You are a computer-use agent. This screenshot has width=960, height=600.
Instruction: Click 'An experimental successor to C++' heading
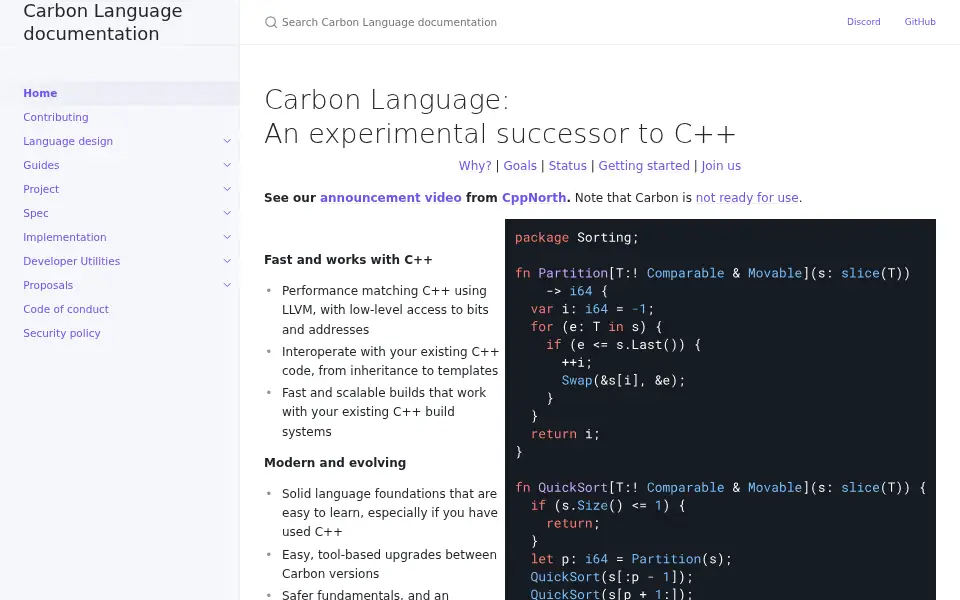pyautogui.click(x=500, y=133)
